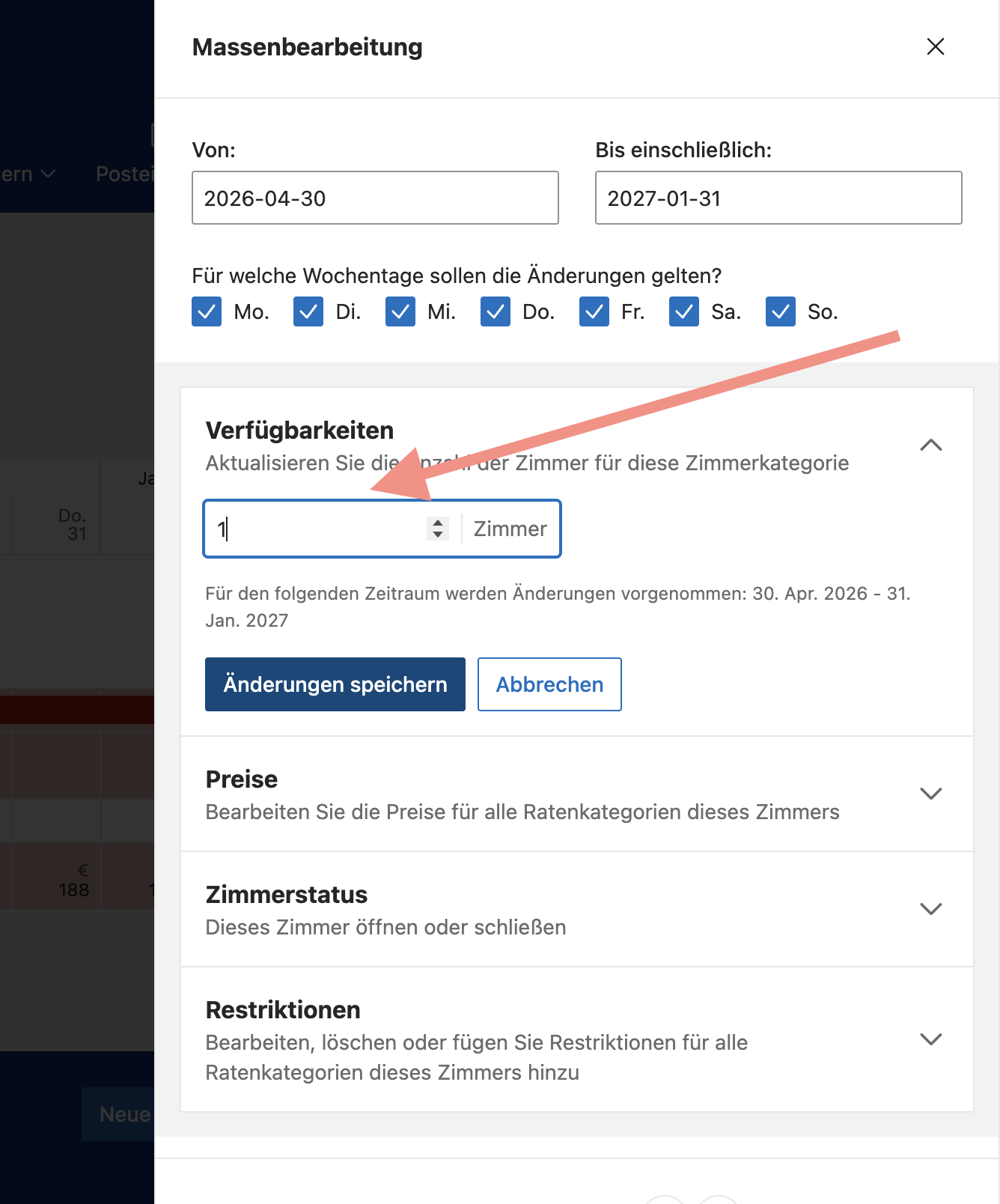Close the Massenbearbeitung panel
Viewport: 1000px width, 1204px height.
[x=935, y=46]
